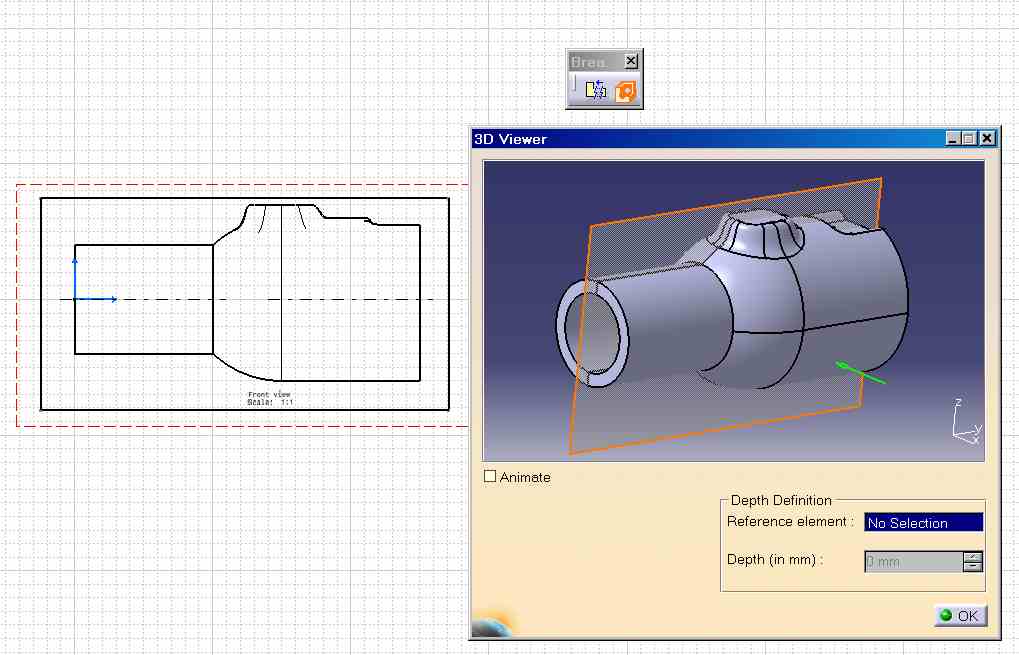Click the Reference element No Selection field
This screenshot has width=1019, height=655.
point(923,522)
